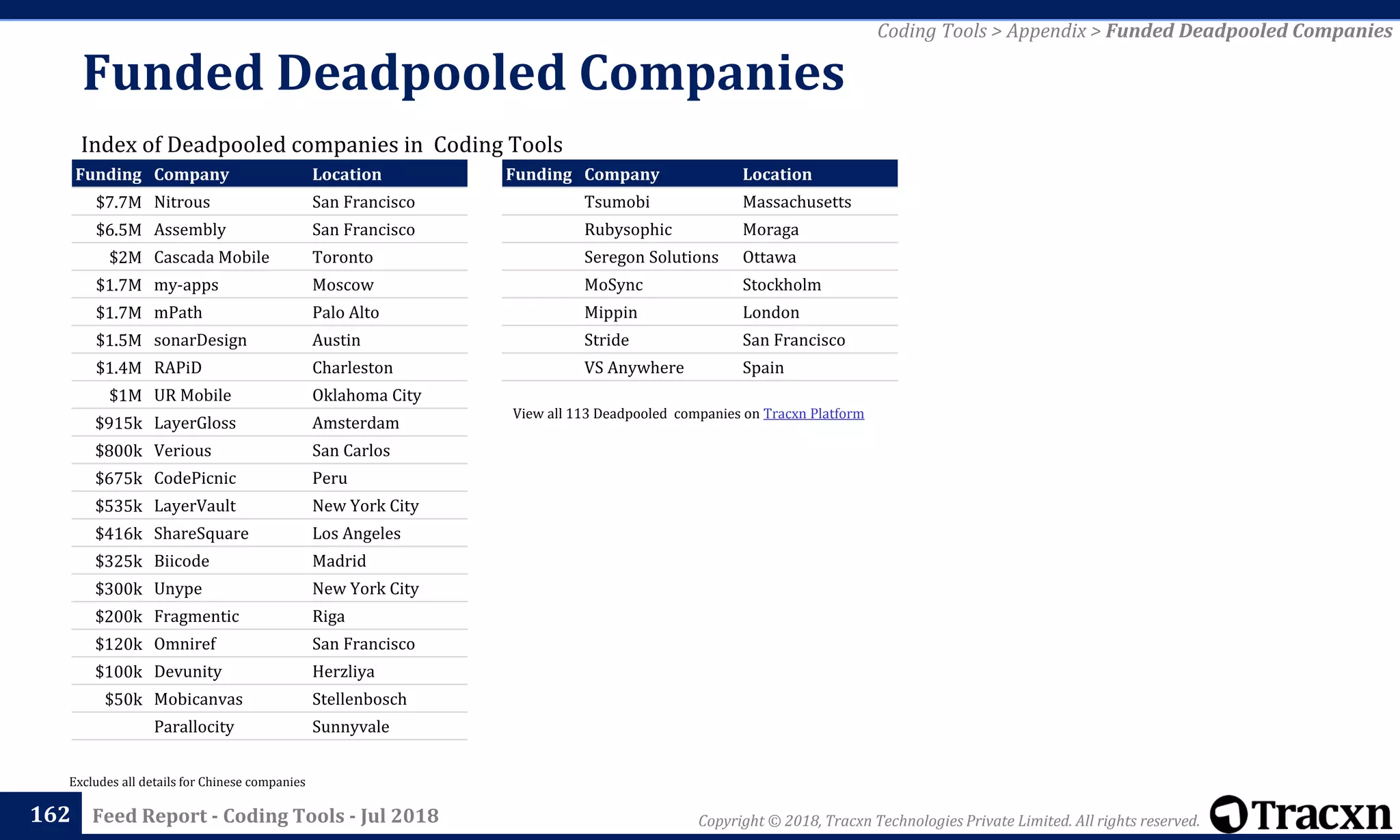Click LayerVault company entry
The height and width of the screenshot is (840, 1400).
[195, 506]
